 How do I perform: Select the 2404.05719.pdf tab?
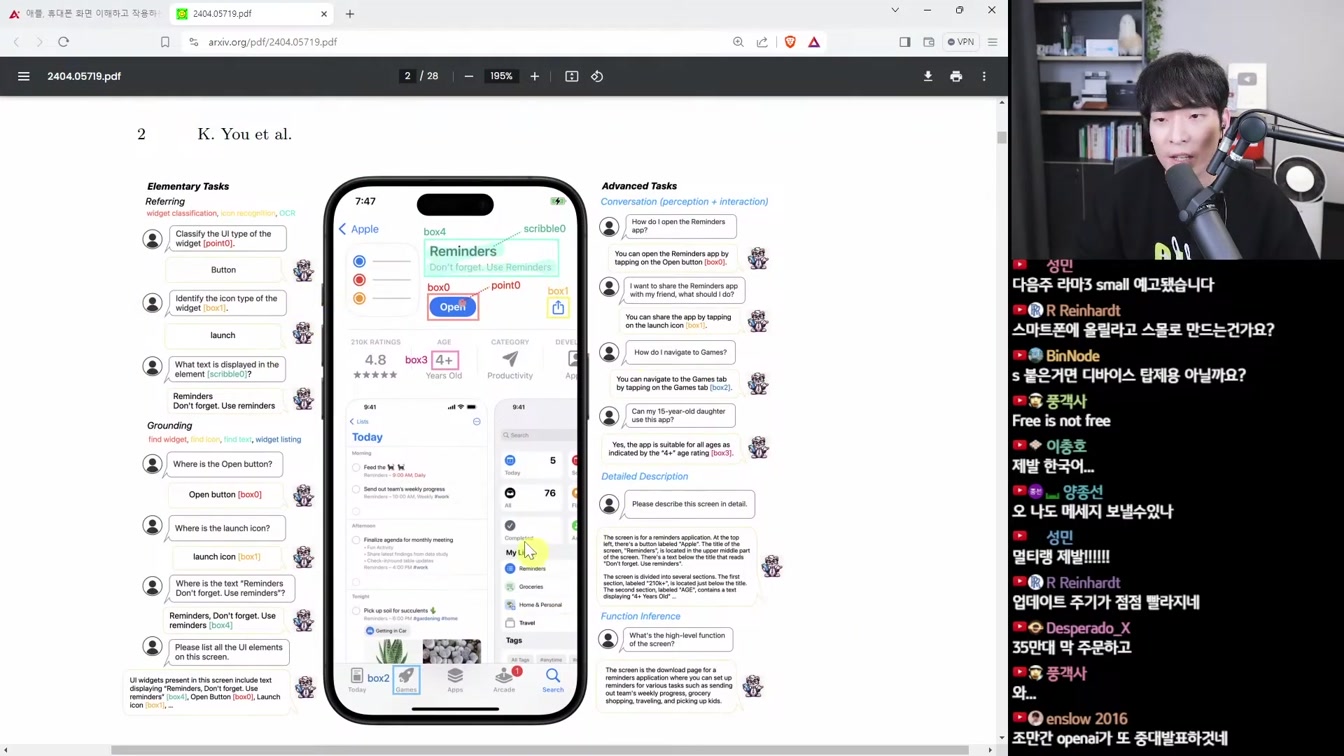[x=250, y=14]
